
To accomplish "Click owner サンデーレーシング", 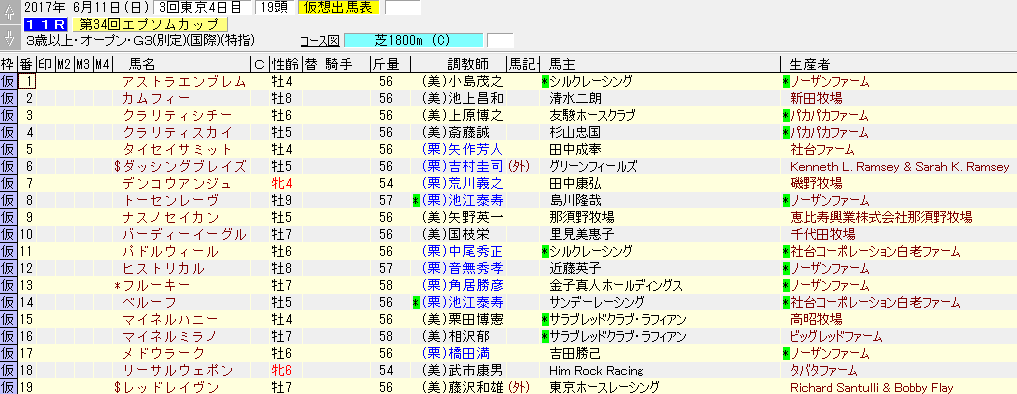I will point(597,302).
